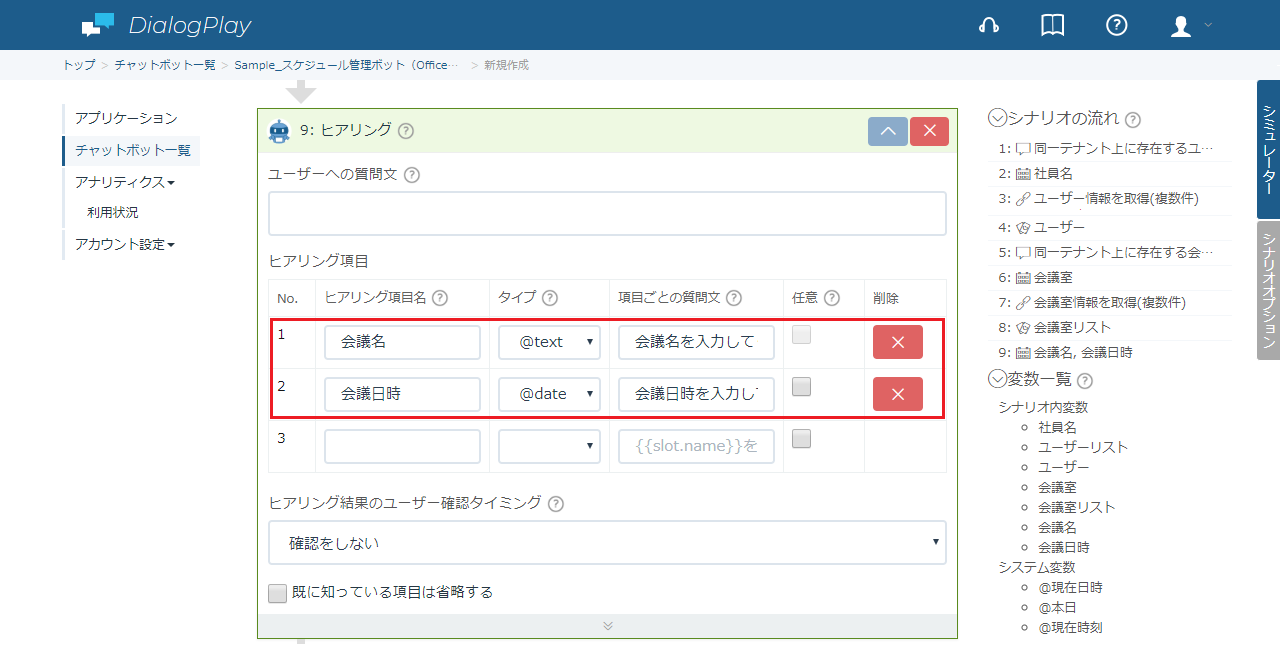This screenshot has width=1280, height=650.
Task: Click the empty item name field in row 3
Action: pyautogui.click(x=402, y=446)
